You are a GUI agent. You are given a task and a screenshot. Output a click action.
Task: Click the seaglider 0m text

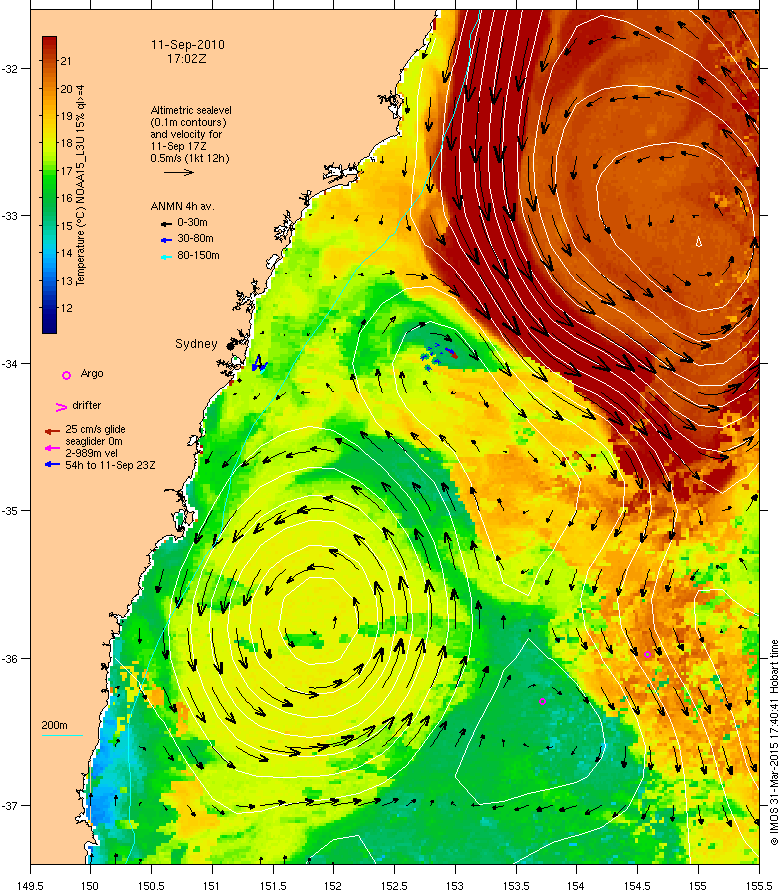[x=94, y=441]
